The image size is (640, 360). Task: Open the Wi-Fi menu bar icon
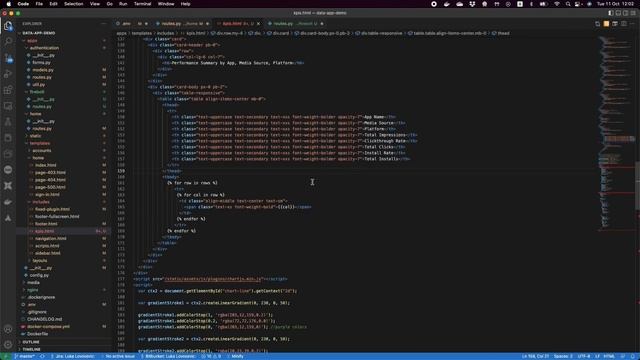tap(557, 4)
